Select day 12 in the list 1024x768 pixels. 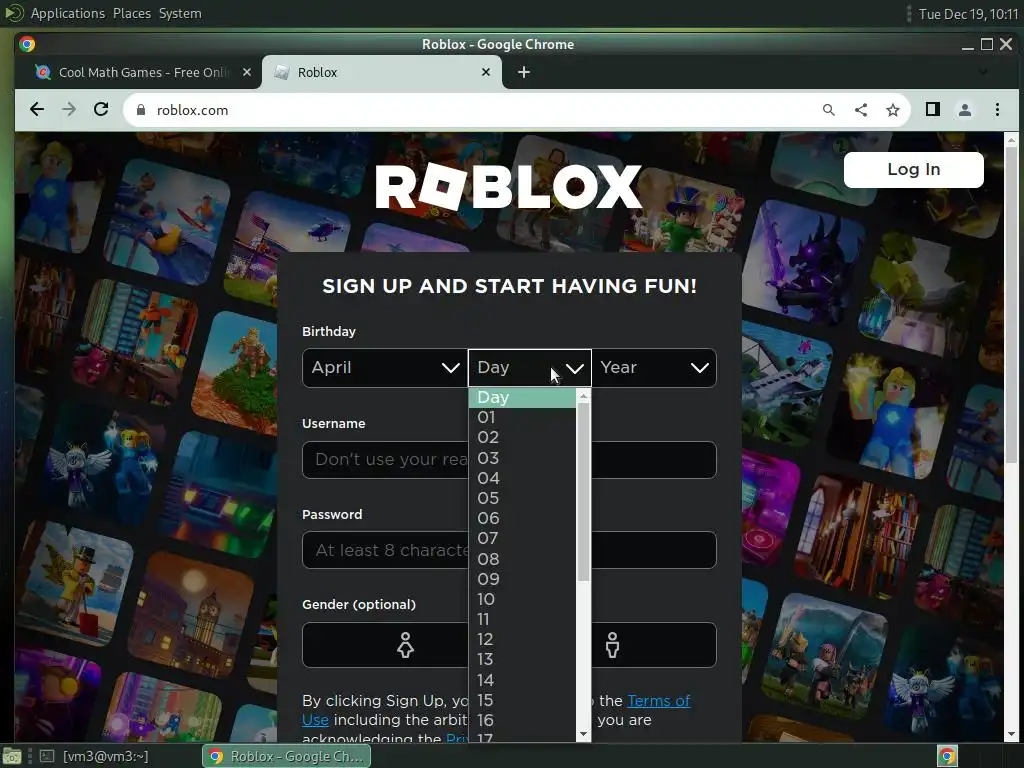pyautogui.click(x=522, y=639)
